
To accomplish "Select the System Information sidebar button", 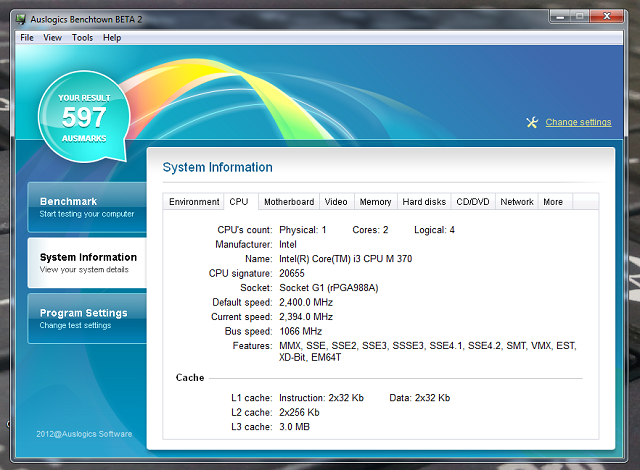I will click(x=87, y=263).
